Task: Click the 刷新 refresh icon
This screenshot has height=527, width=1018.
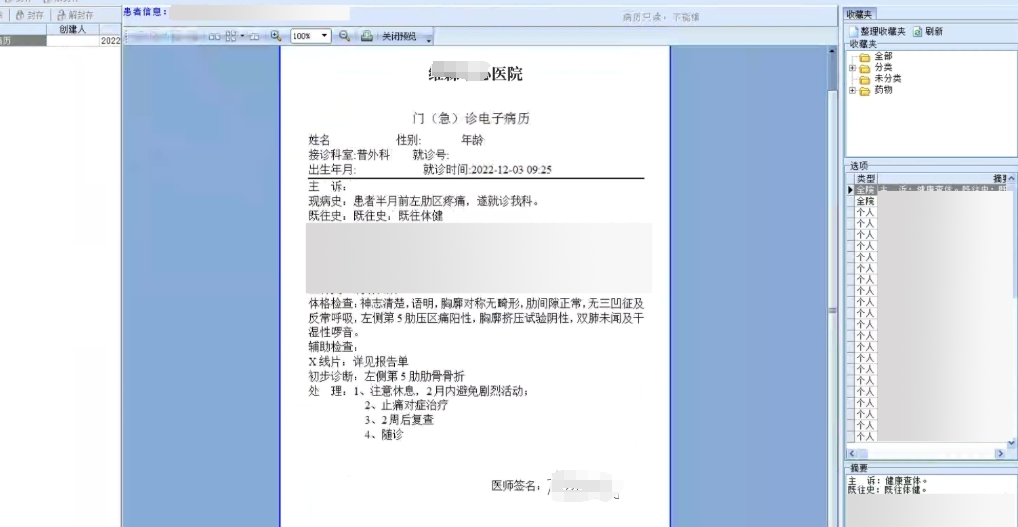Action: point(918,32)
